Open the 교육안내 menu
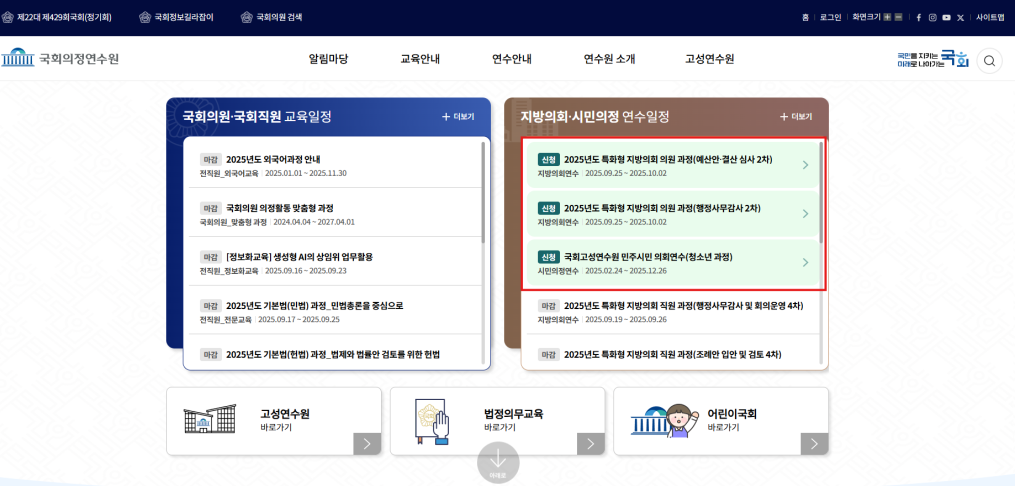This screenshot has height=486, width=1015. [420, 59]
